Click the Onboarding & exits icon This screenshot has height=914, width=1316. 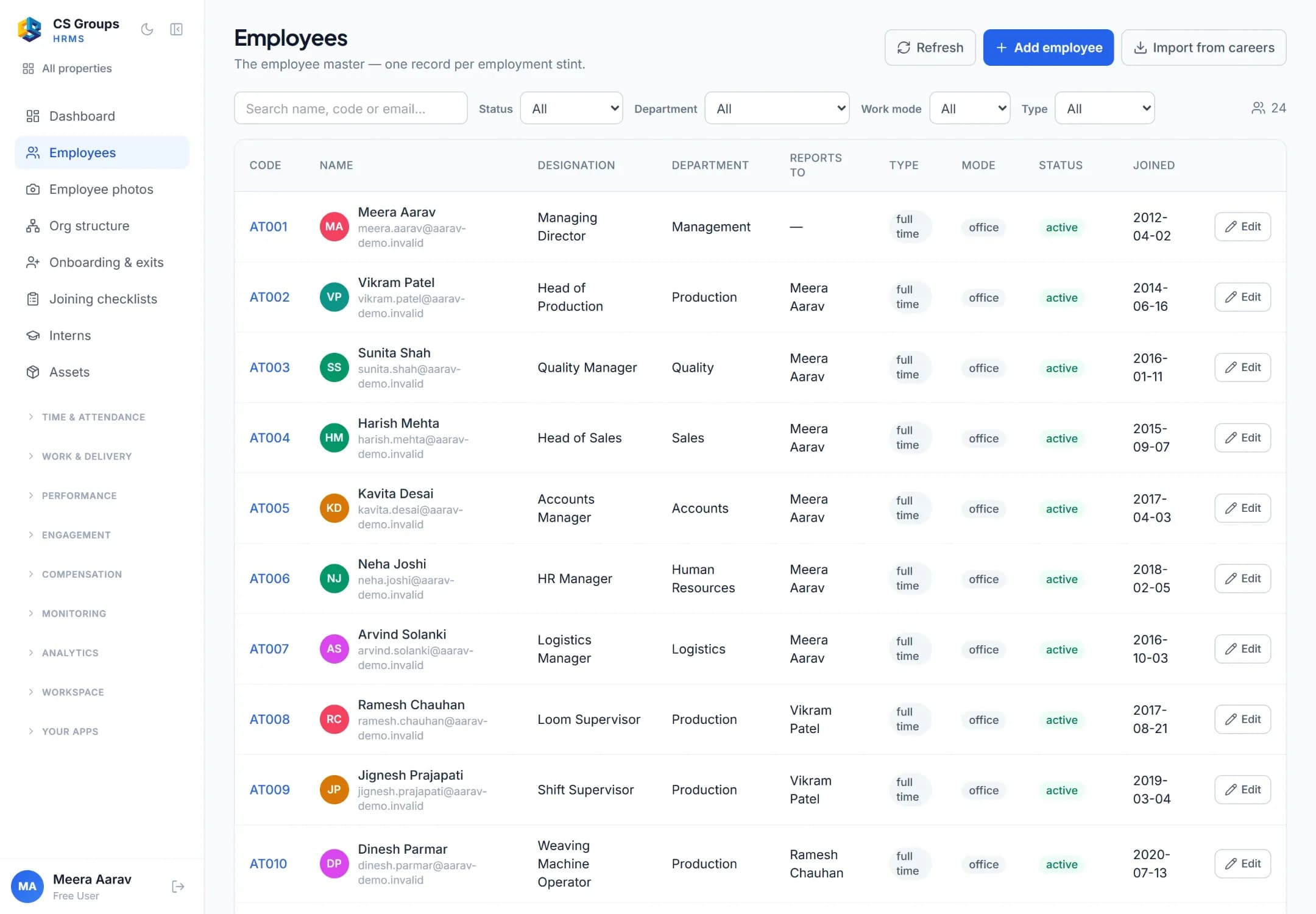tap(33, 262)
